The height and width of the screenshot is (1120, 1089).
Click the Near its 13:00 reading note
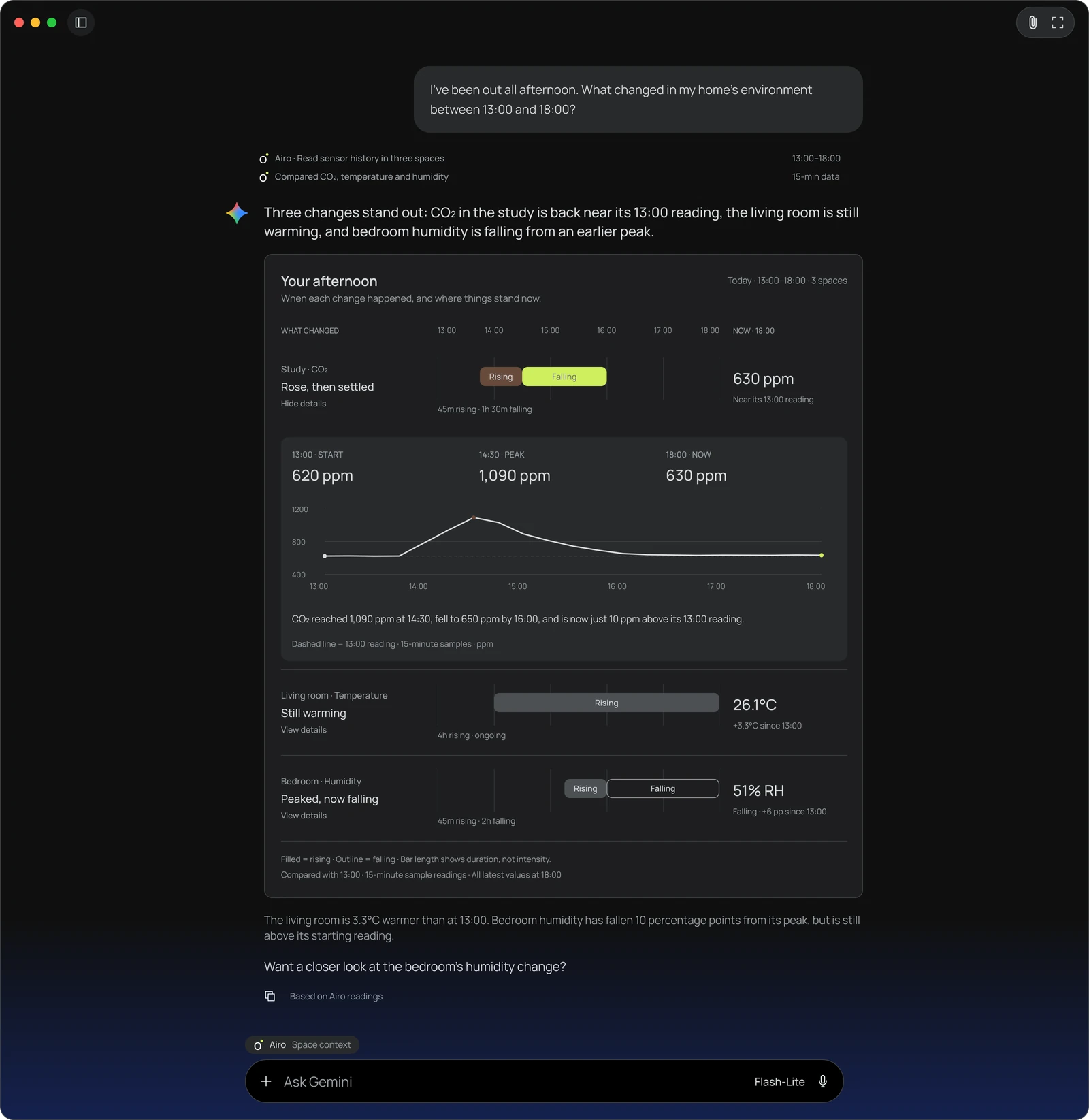pyautogui.click(x=773, y=400)
